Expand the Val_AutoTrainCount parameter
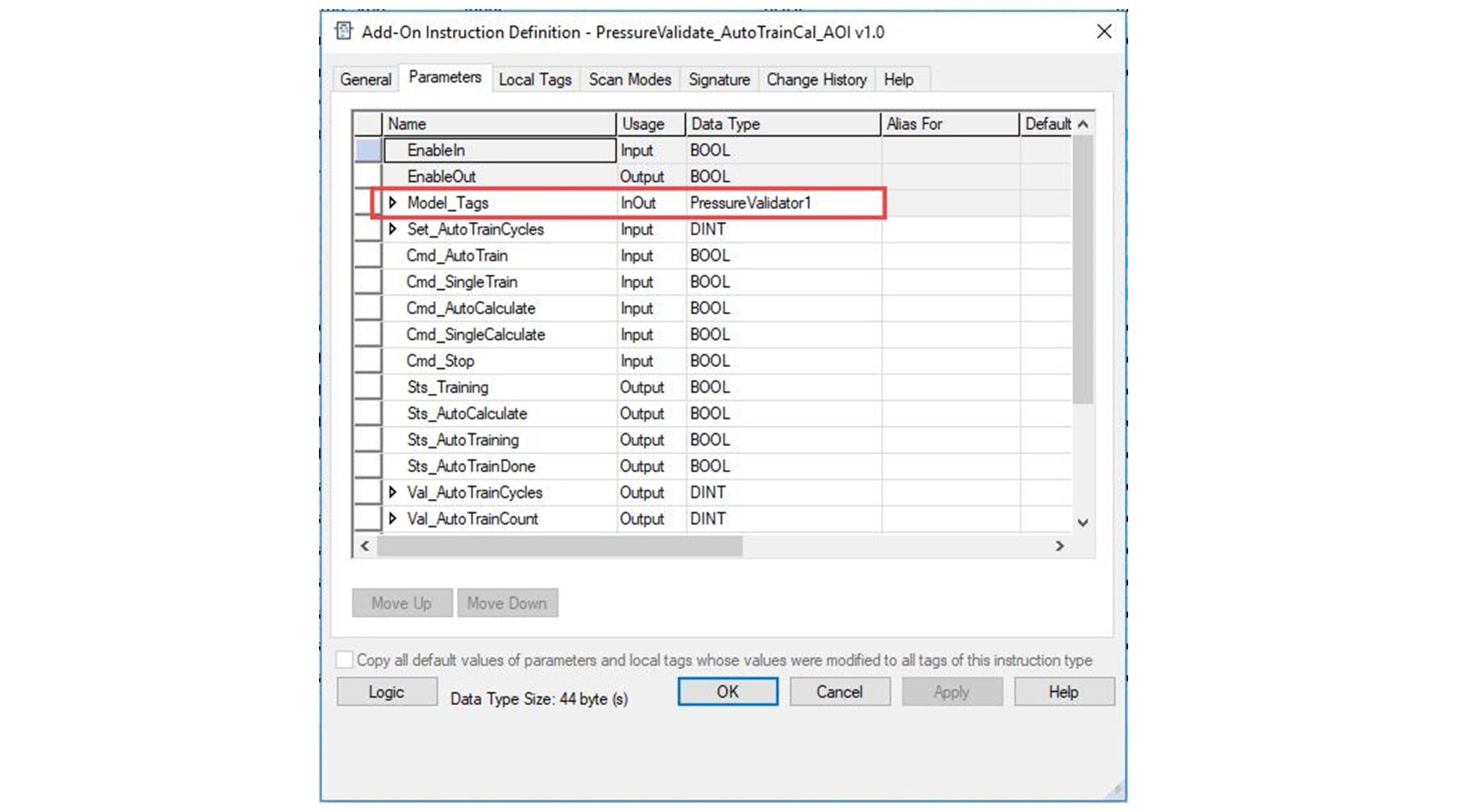This screenshot has width=1480, height=812. pyautogui.click(x=392, y=519)
